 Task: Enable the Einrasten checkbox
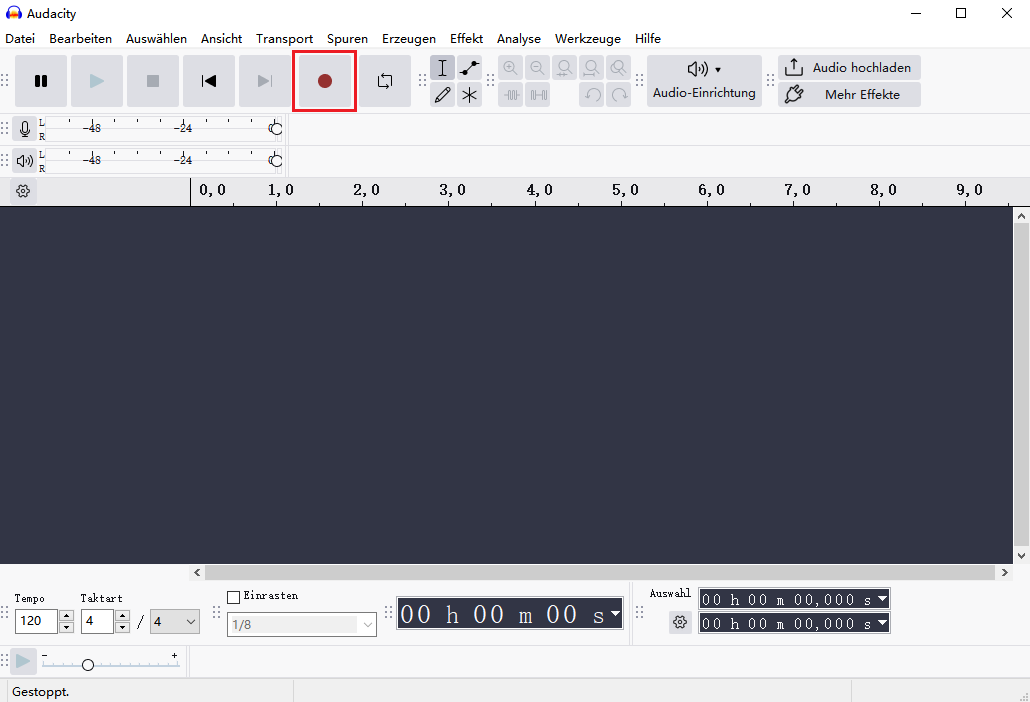pos(233,597)
